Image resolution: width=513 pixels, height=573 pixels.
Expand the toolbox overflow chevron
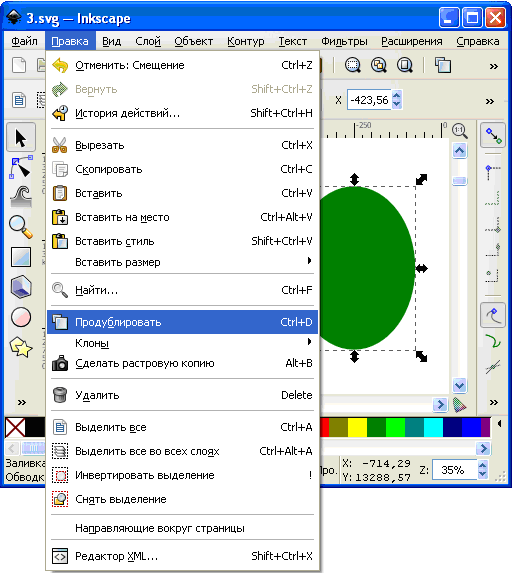pos(22,402)
